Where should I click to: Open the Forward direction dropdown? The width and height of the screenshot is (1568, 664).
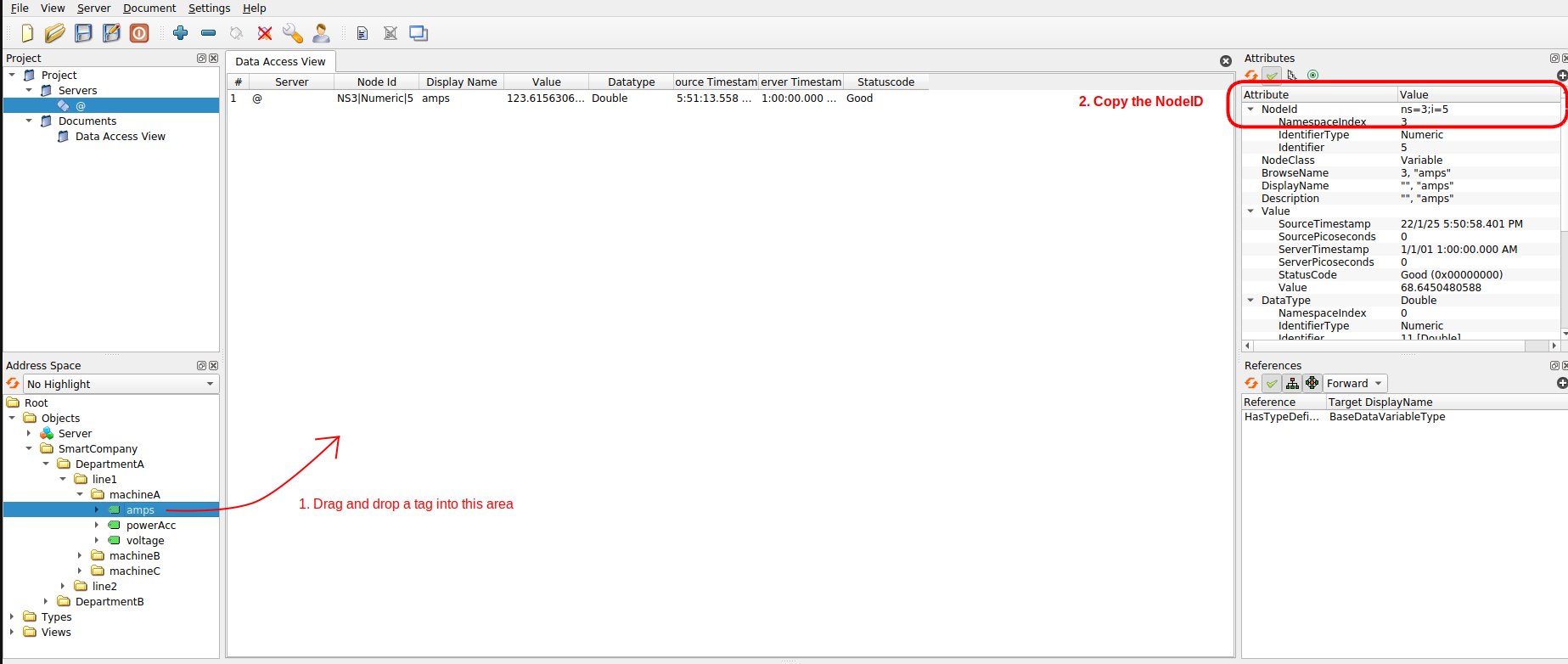coord(1355,384)
